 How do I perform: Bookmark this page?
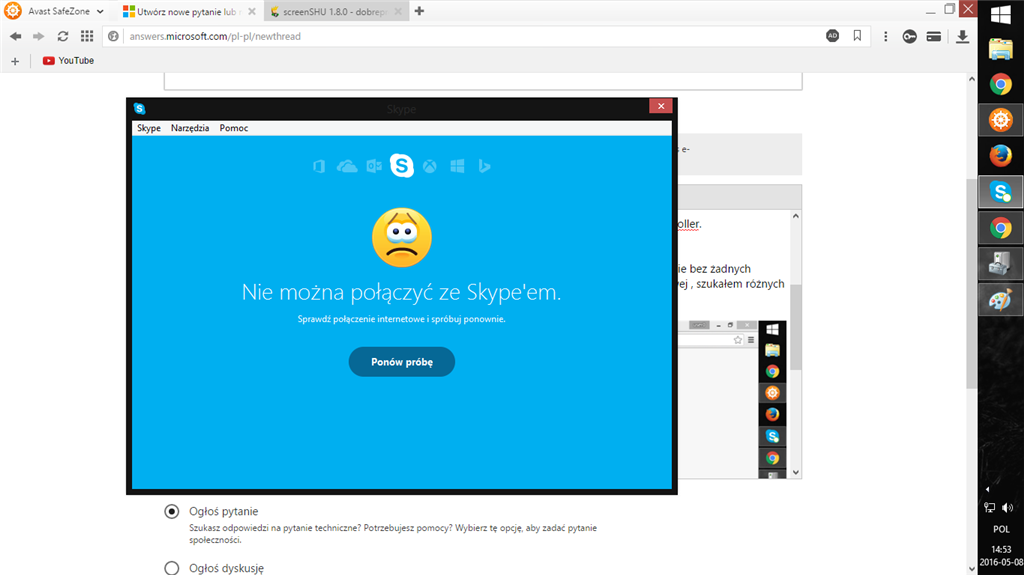click(857, 36)
